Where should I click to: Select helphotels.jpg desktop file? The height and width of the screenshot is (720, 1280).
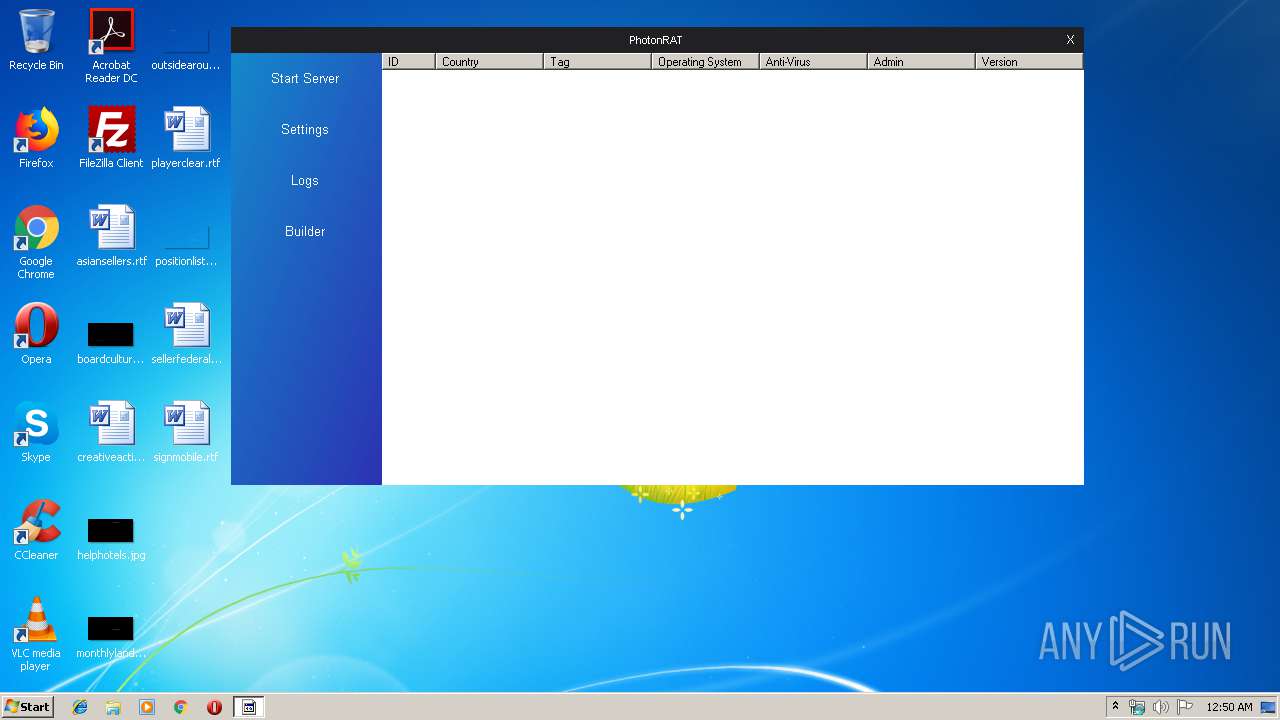[111, 538]
